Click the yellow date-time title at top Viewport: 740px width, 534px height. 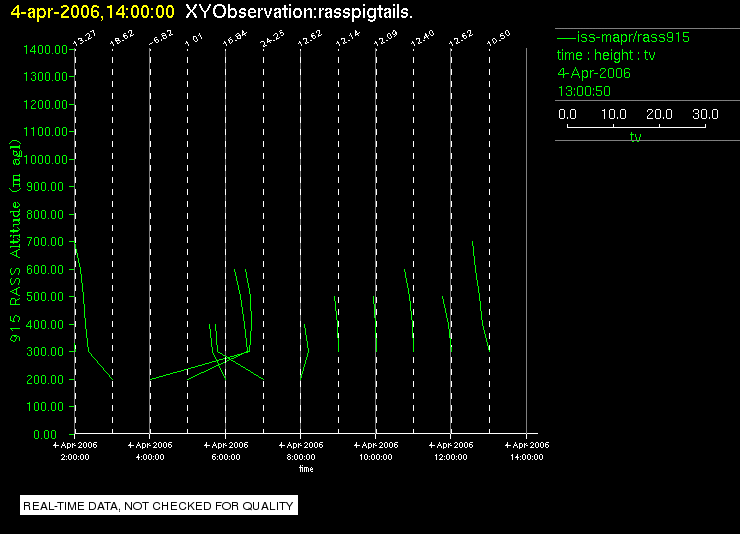coord(92,12)
